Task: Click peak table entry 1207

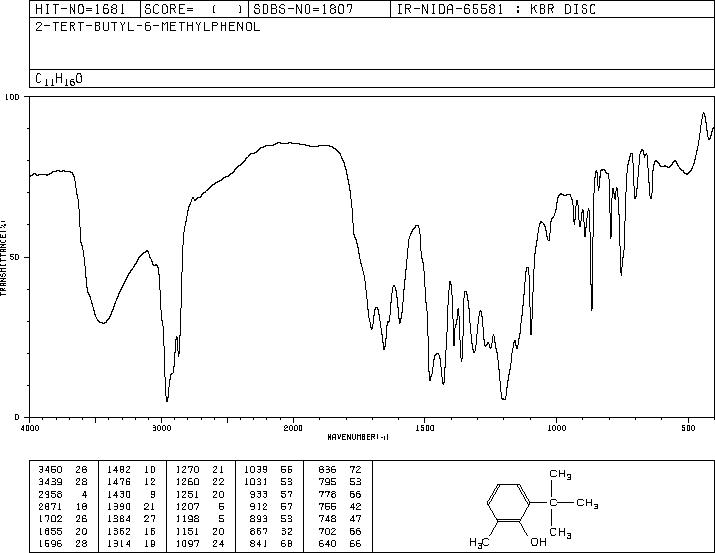Action: point(187,506)
